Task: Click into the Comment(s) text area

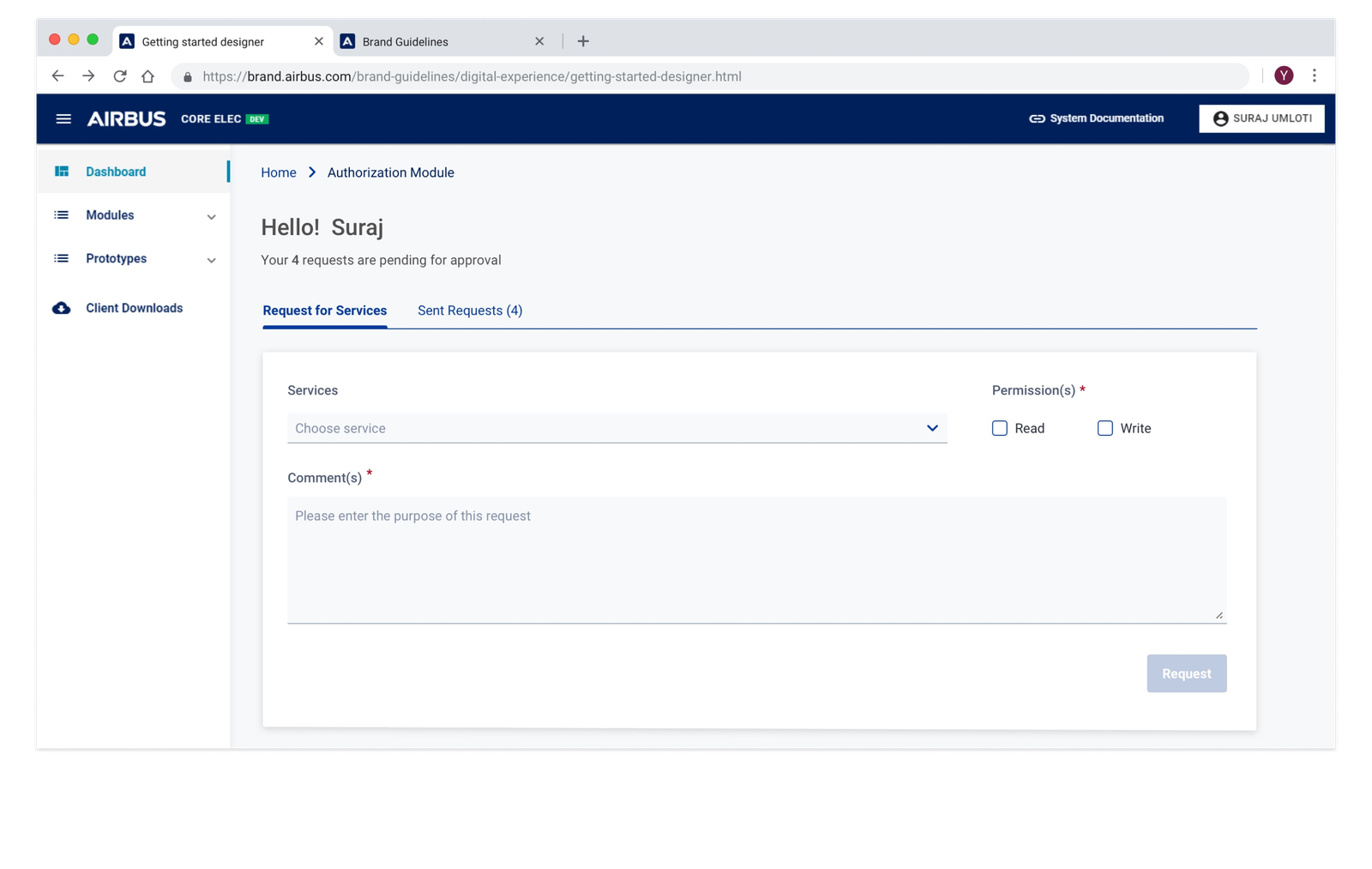Action: [756, 559]
